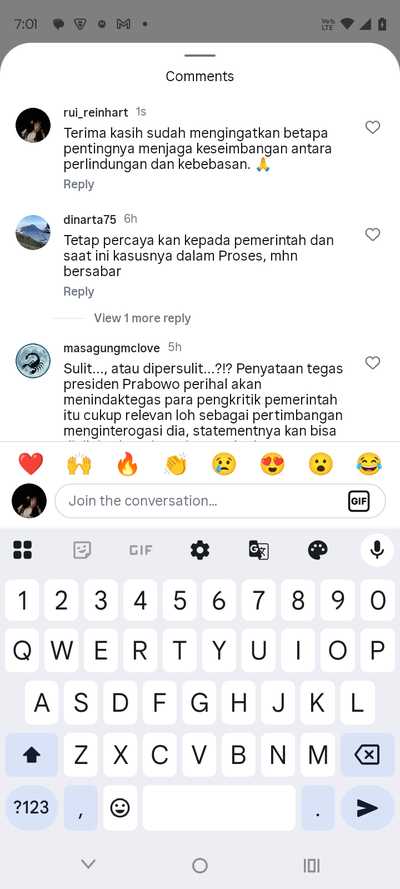Open keyboard translate tool

259,549
